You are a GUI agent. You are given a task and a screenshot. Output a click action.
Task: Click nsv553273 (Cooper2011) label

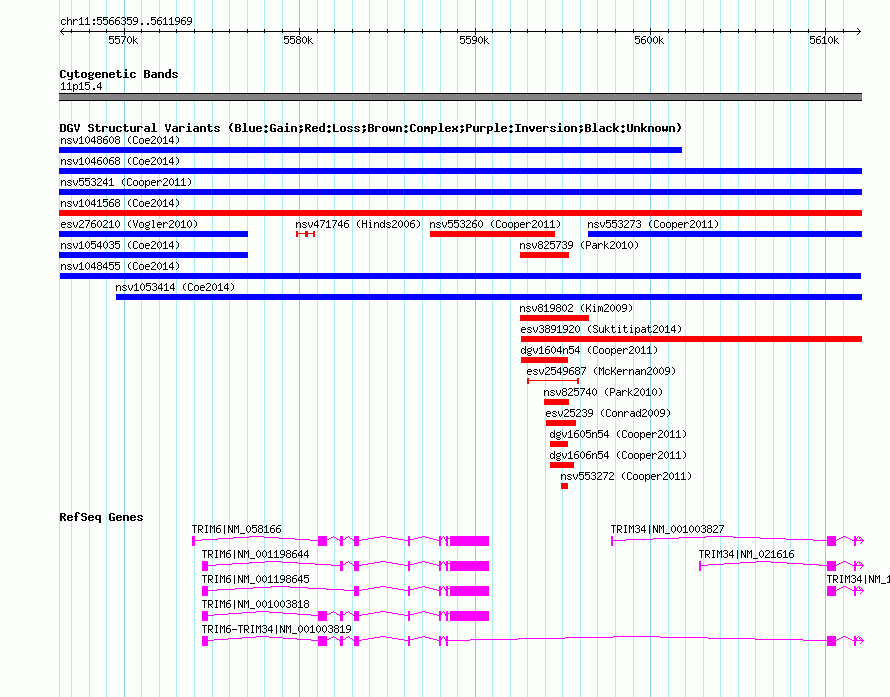tap(653, 224)
